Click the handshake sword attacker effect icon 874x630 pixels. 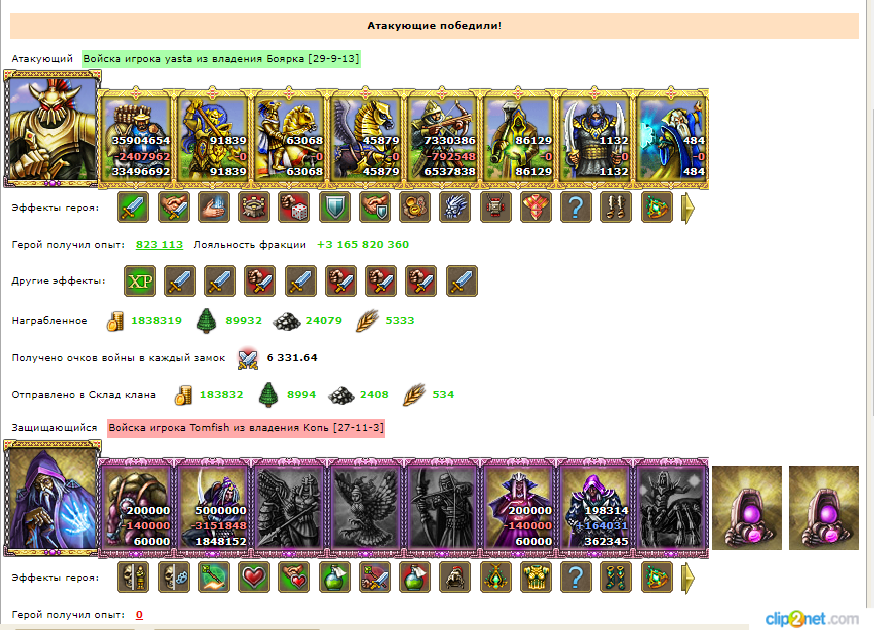(173, 207)
